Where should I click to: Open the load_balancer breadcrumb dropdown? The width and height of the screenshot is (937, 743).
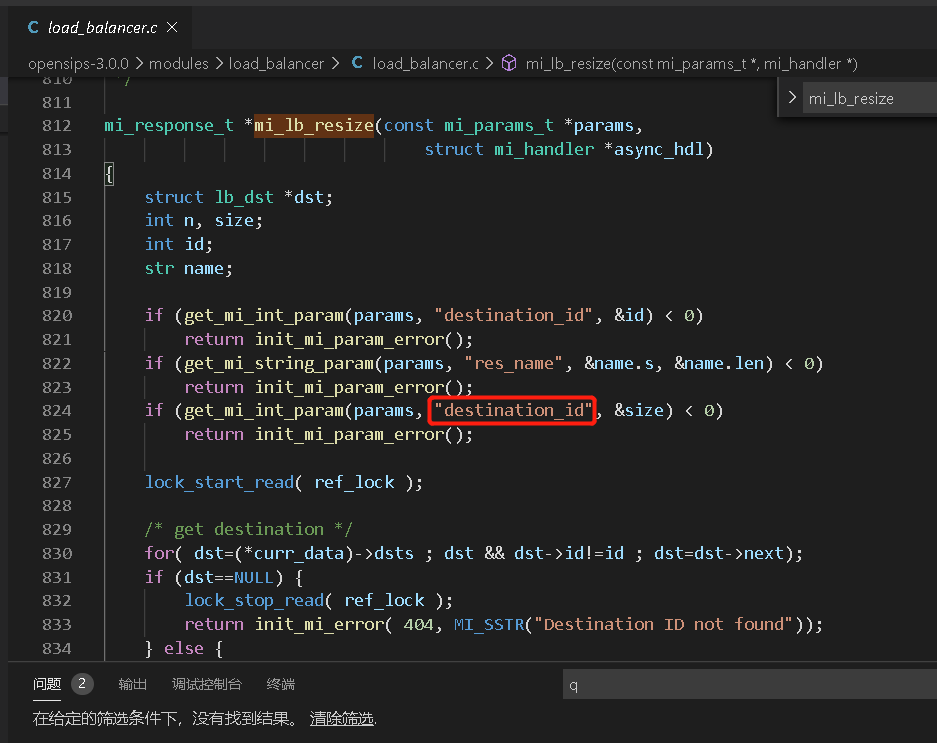pyautogui.click(x=277, y=63)
